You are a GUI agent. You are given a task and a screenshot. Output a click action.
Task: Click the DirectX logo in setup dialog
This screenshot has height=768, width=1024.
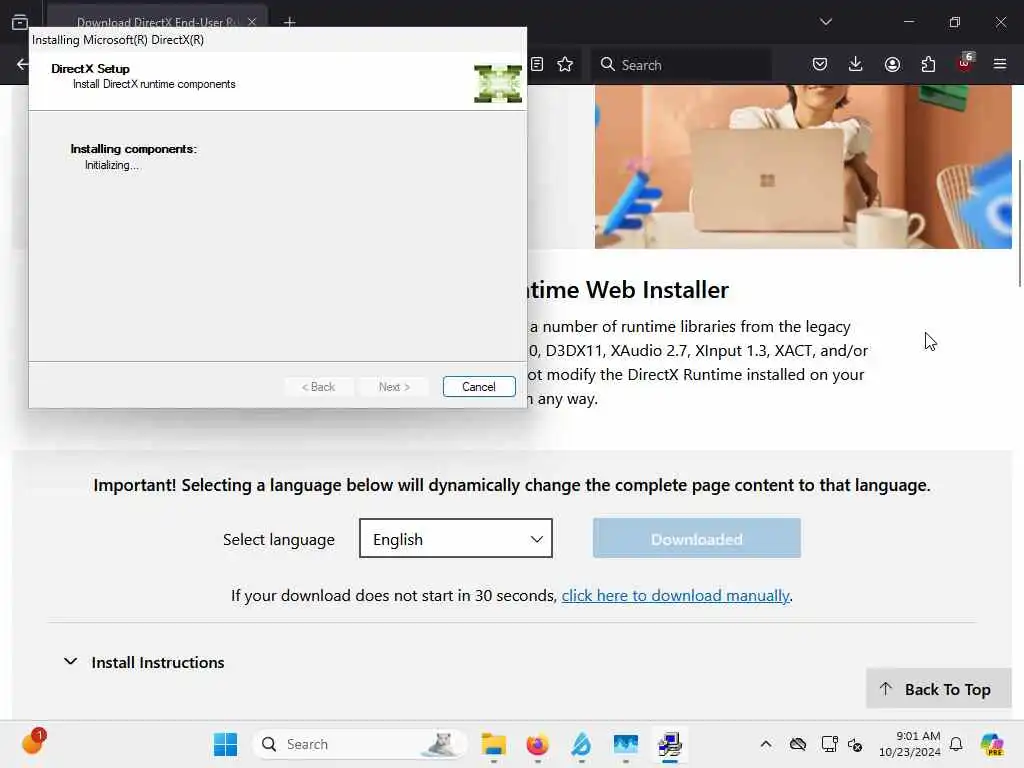498,84
